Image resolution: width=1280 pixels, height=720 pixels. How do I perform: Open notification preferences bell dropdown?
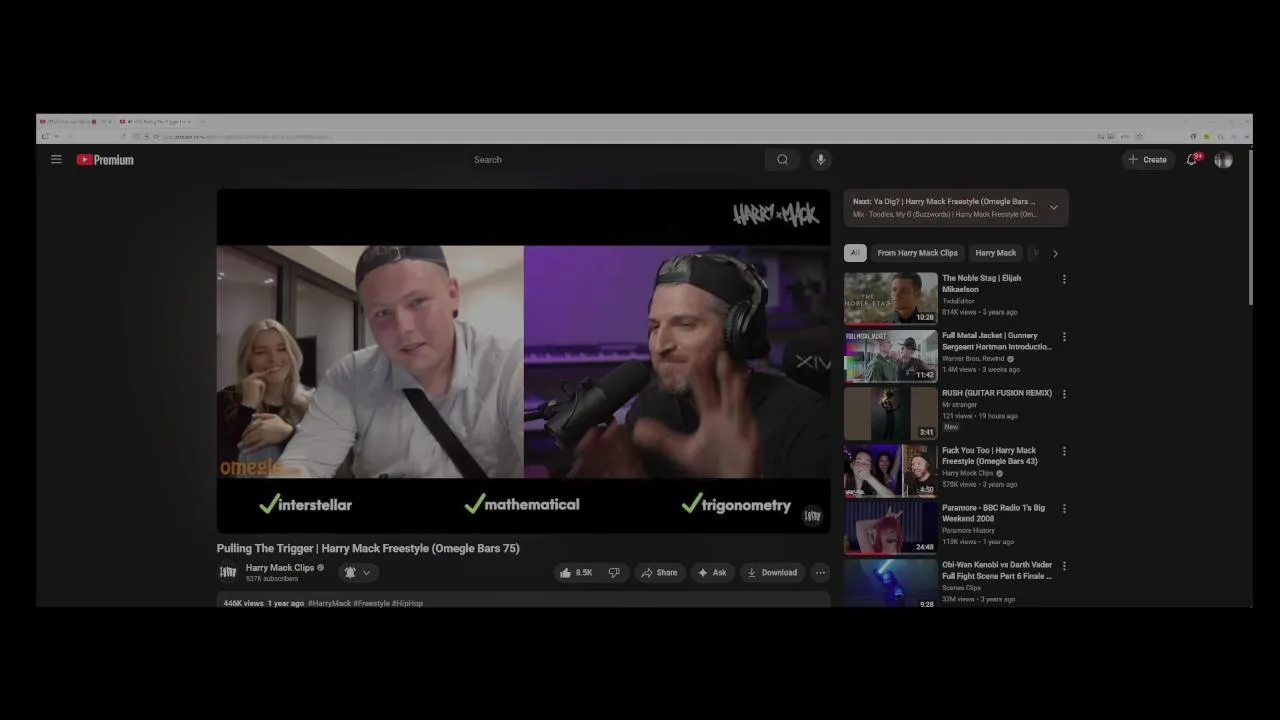pyautogui.click(x=357, y=572)
